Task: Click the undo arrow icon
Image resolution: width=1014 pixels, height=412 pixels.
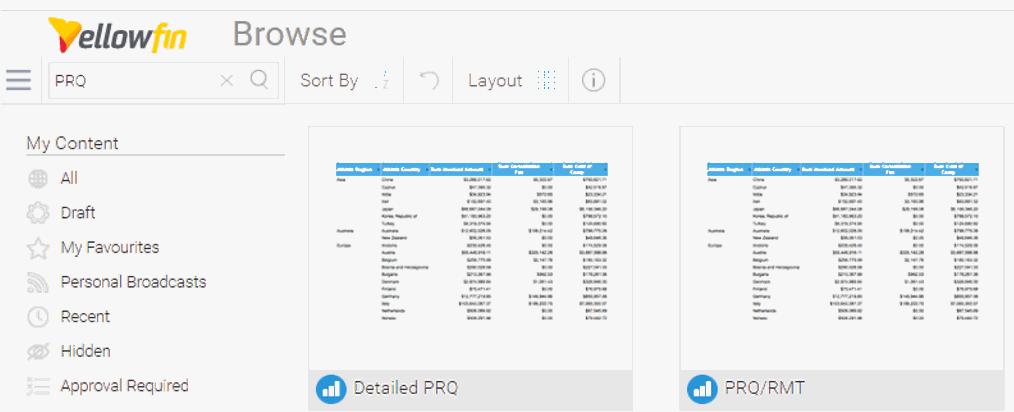Action: coord(428,80)
